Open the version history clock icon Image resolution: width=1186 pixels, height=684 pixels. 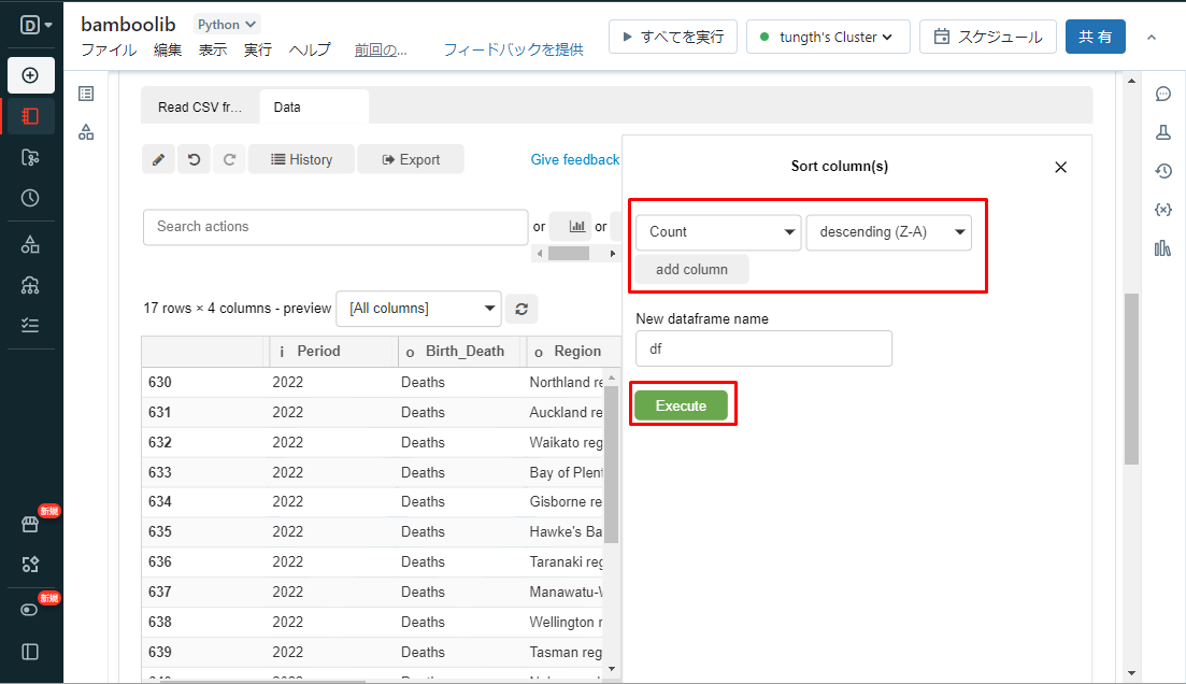click(1163, 171)
